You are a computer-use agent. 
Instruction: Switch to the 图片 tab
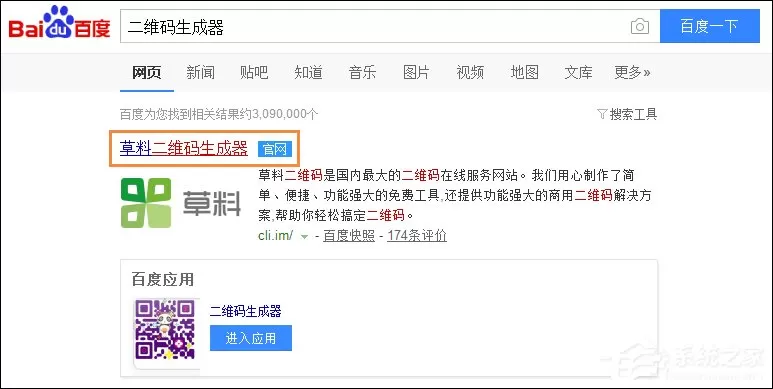(x=416, y=72)
